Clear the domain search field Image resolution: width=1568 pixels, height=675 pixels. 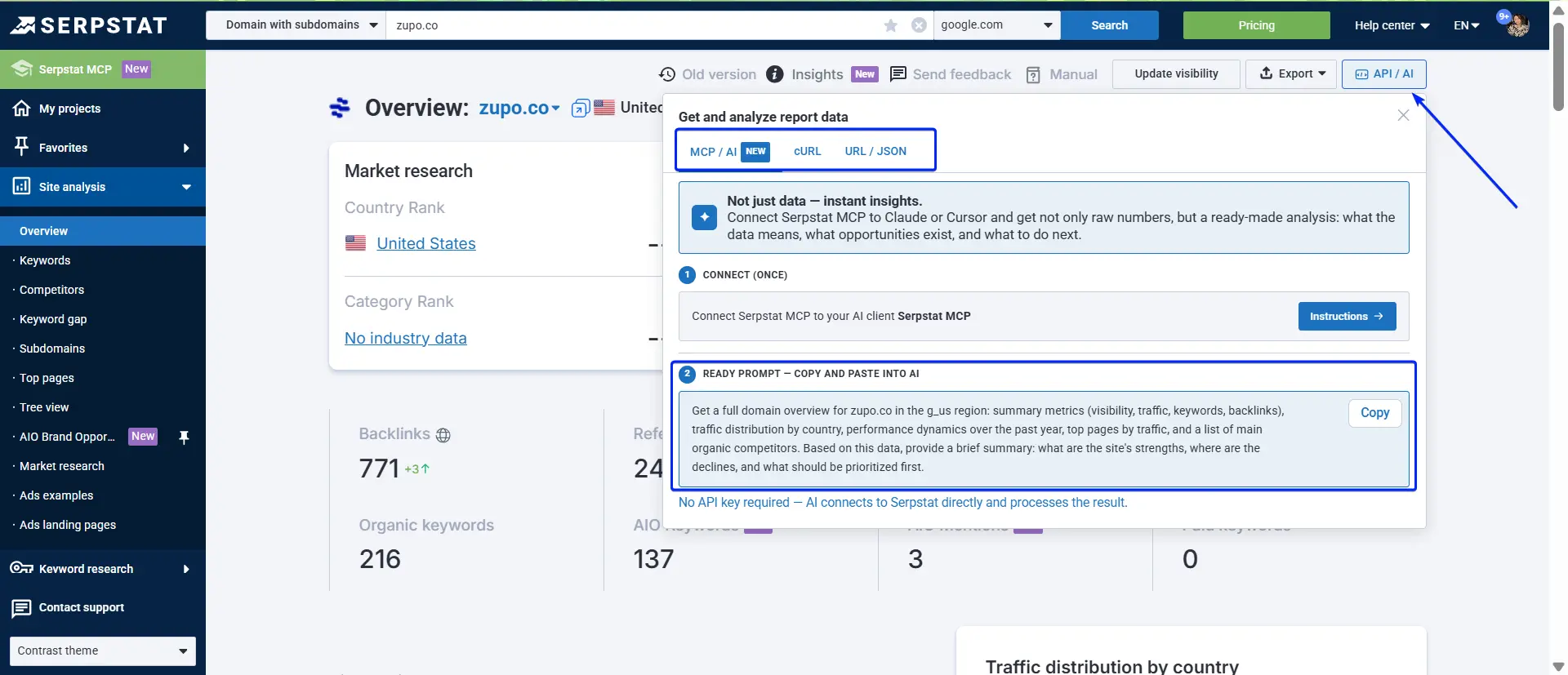click(919, 25)
